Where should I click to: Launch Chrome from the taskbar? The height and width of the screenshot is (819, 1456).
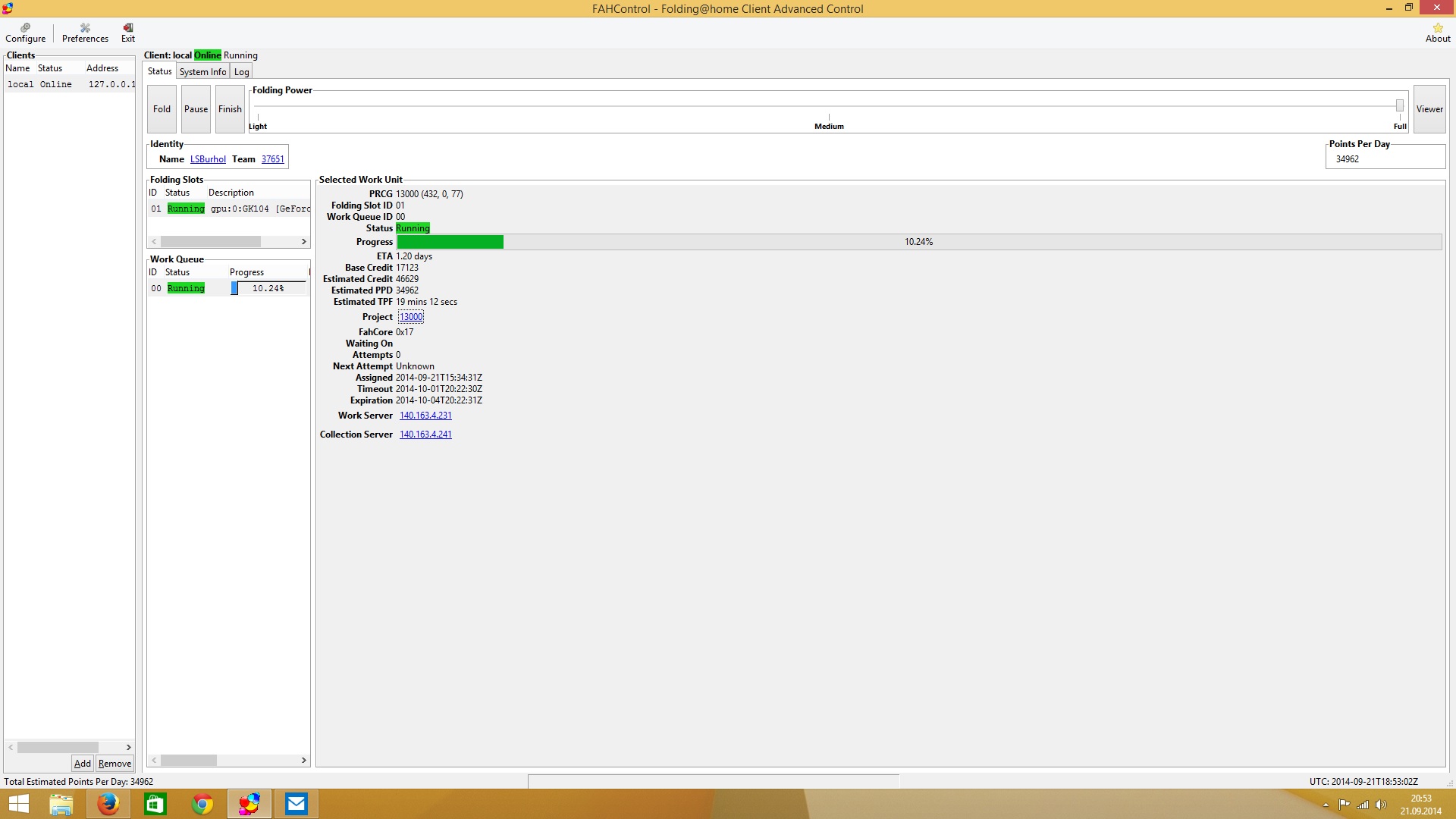tap(202, 804)
